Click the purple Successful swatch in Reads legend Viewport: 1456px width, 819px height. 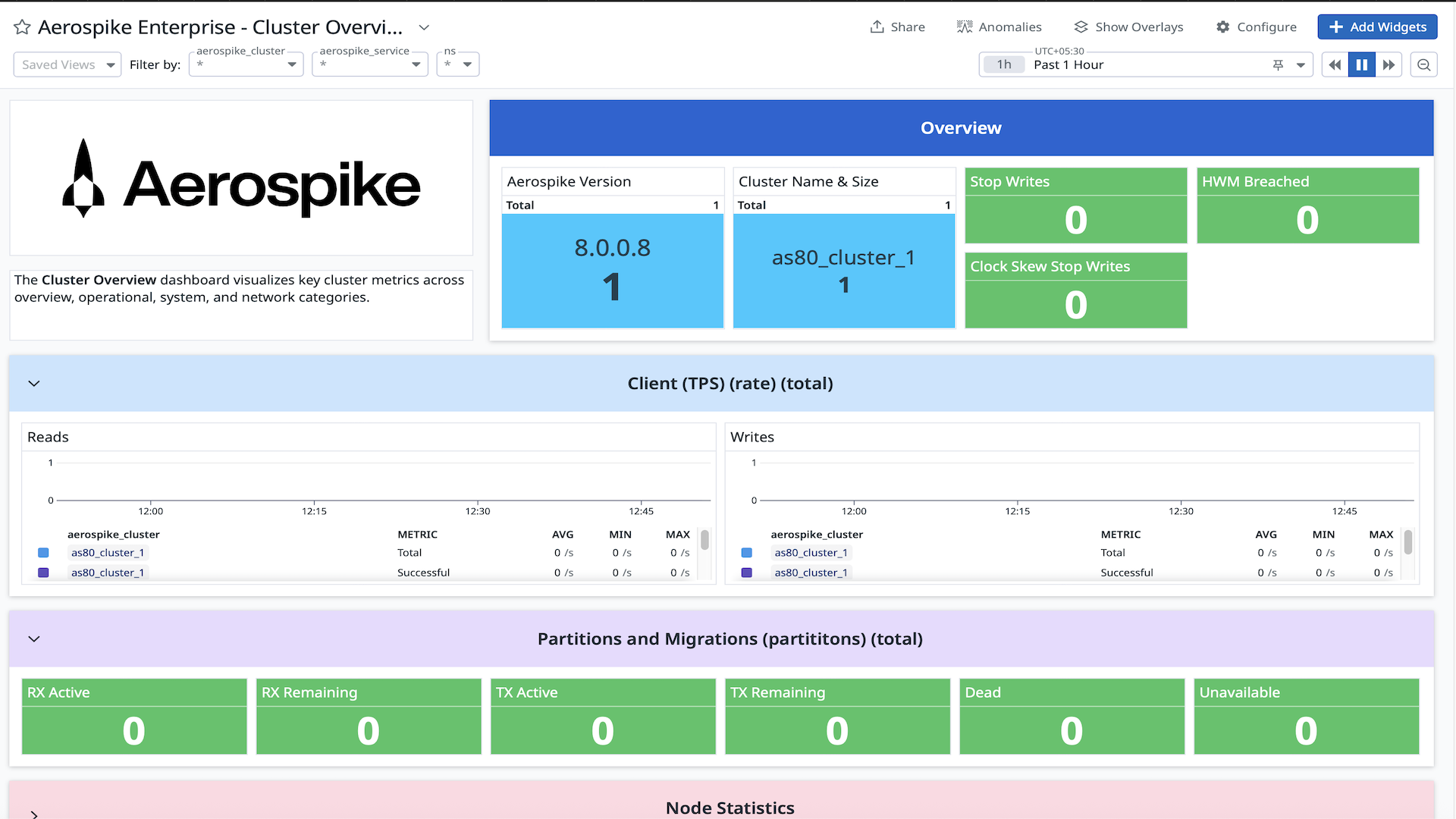click(x=43, y=573)
